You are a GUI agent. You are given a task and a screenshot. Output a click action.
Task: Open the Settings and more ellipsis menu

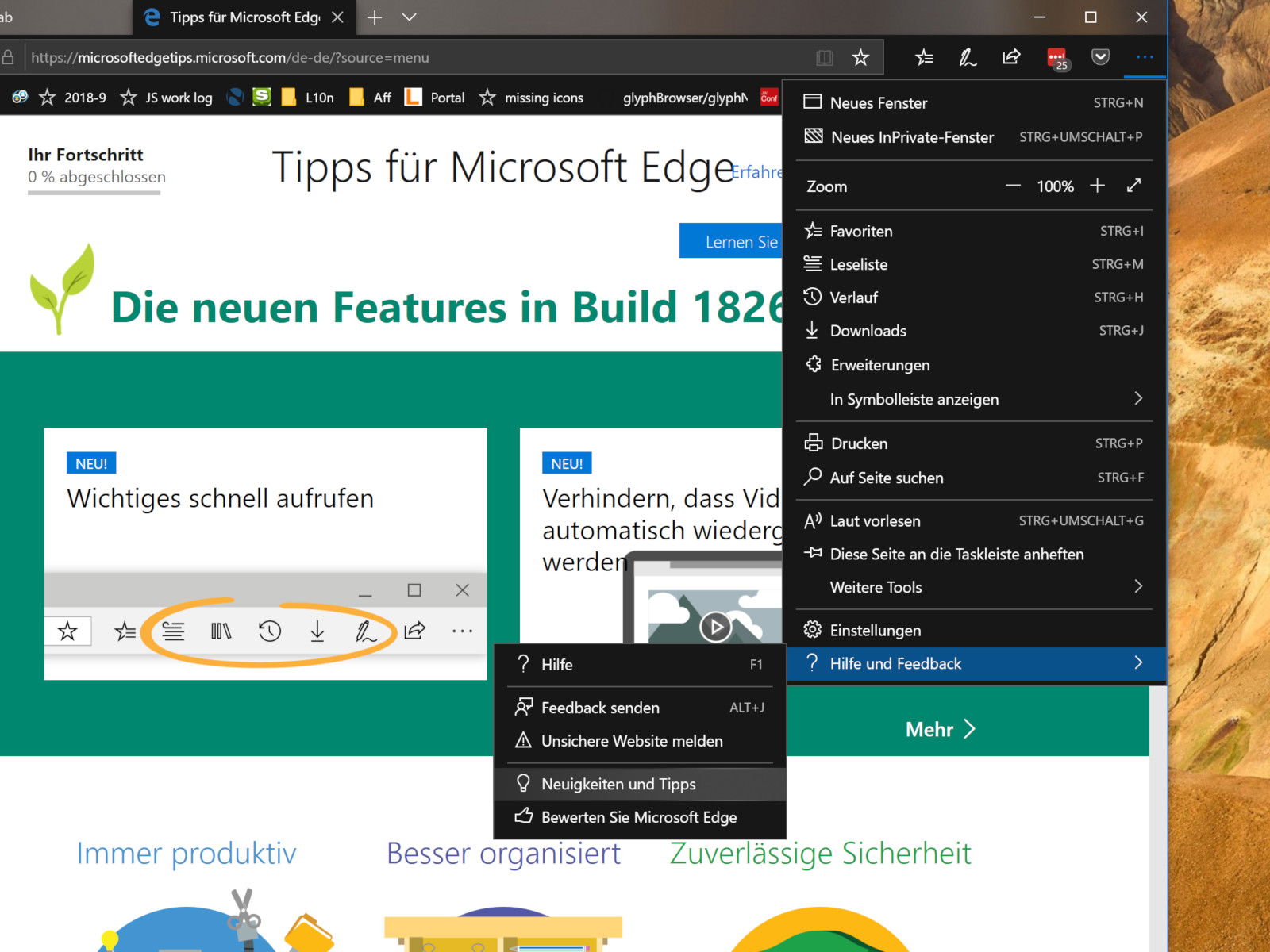[1145, 57]
